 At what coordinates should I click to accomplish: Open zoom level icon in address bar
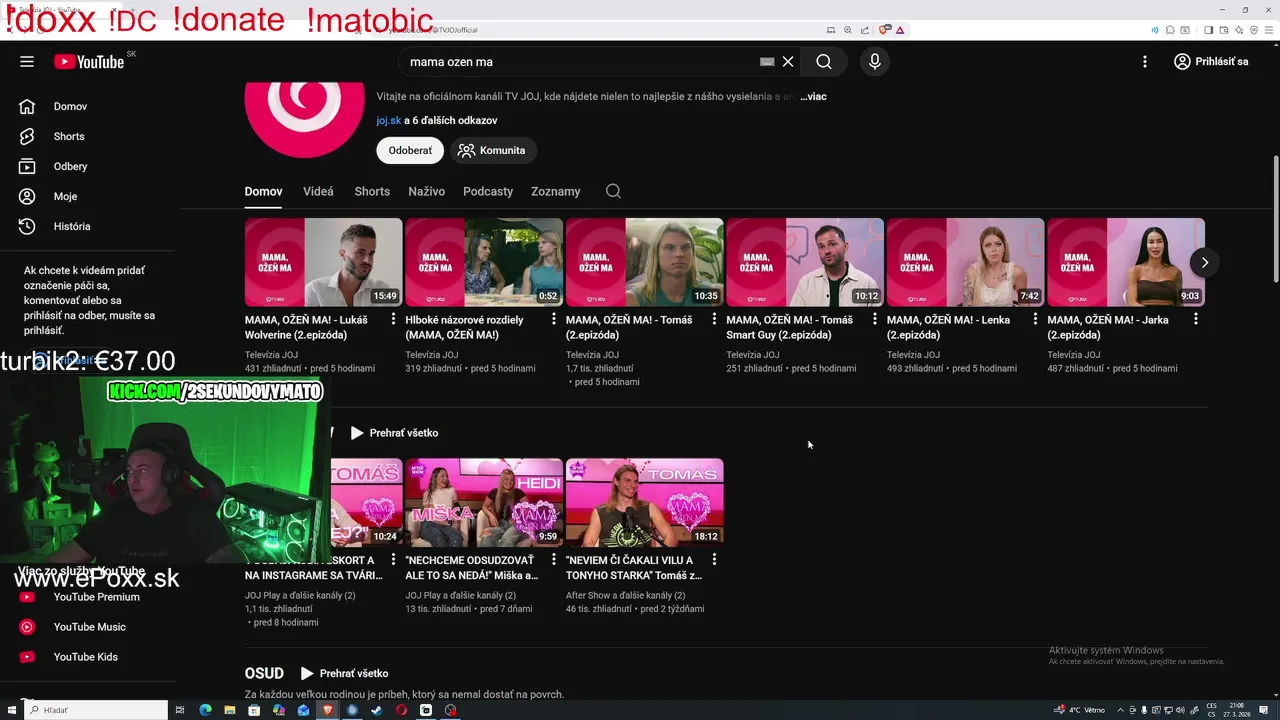click(x=848, y=30)
